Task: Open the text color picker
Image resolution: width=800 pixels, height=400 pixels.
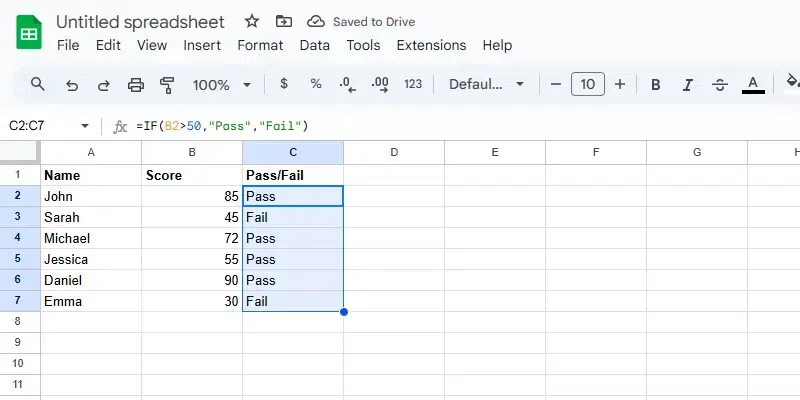Action: click(754, 84)
